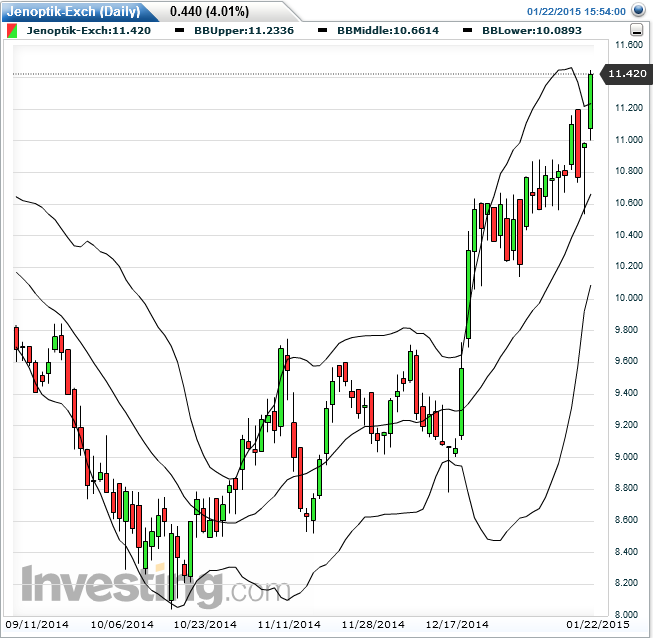653x638 pixels.
Task: Click the 11.200 price axis label
Action: pyautogui.click(x=629, y=108)
